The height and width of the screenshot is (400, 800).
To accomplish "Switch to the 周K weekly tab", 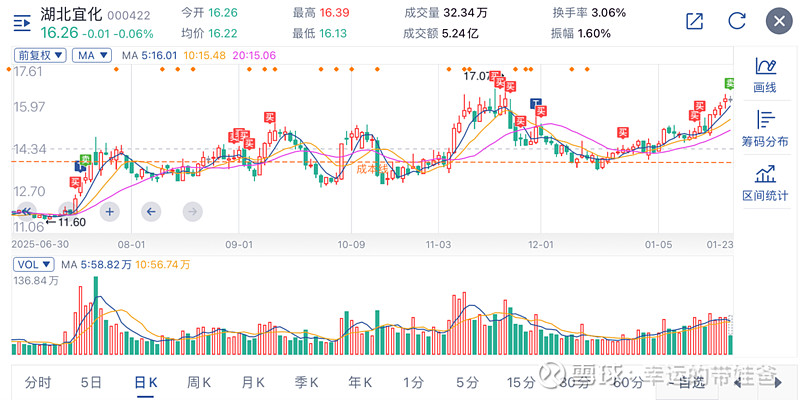I will [199, 382].
